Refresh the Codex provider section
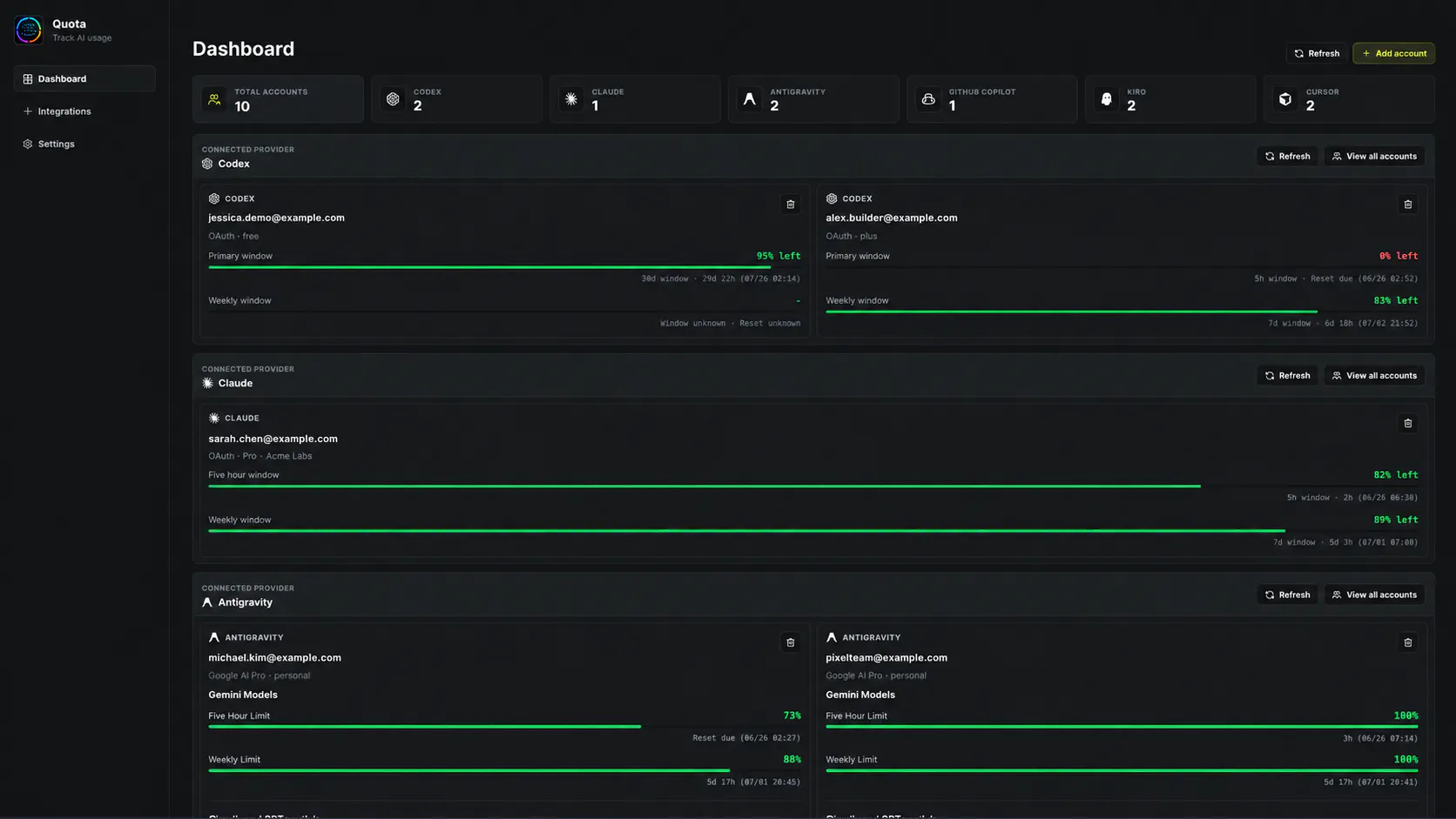The image size is (1456, 819). (1287, 157)
